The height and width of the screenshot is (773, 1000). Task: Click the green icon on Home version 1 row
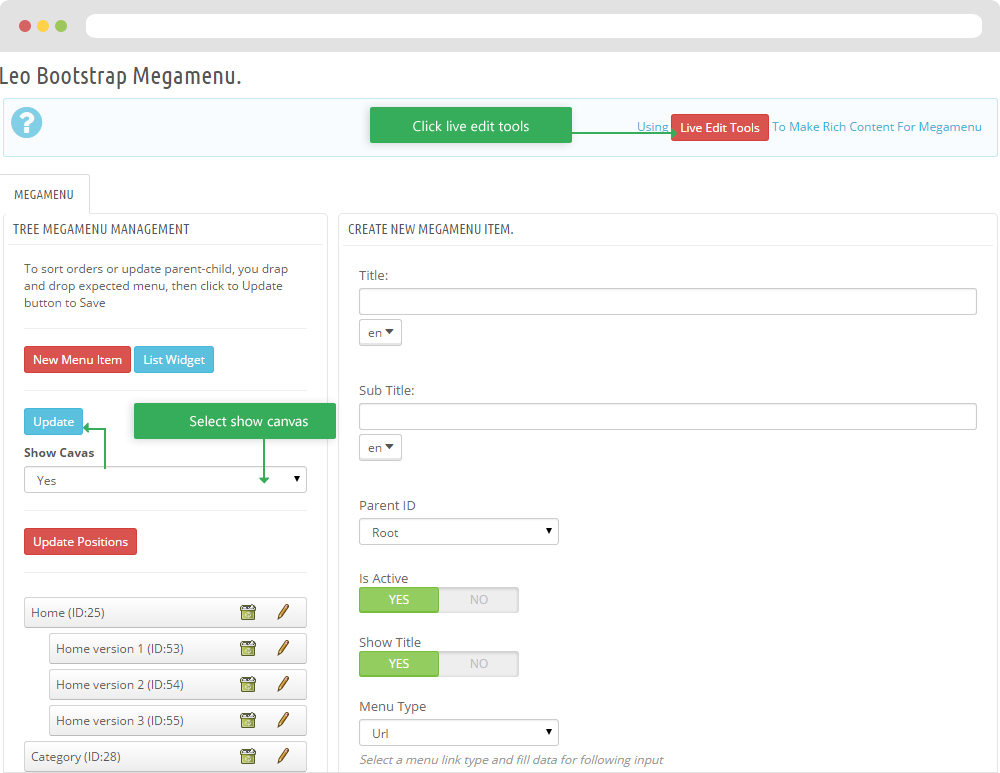pyautogui.click(x=248, y=649)
